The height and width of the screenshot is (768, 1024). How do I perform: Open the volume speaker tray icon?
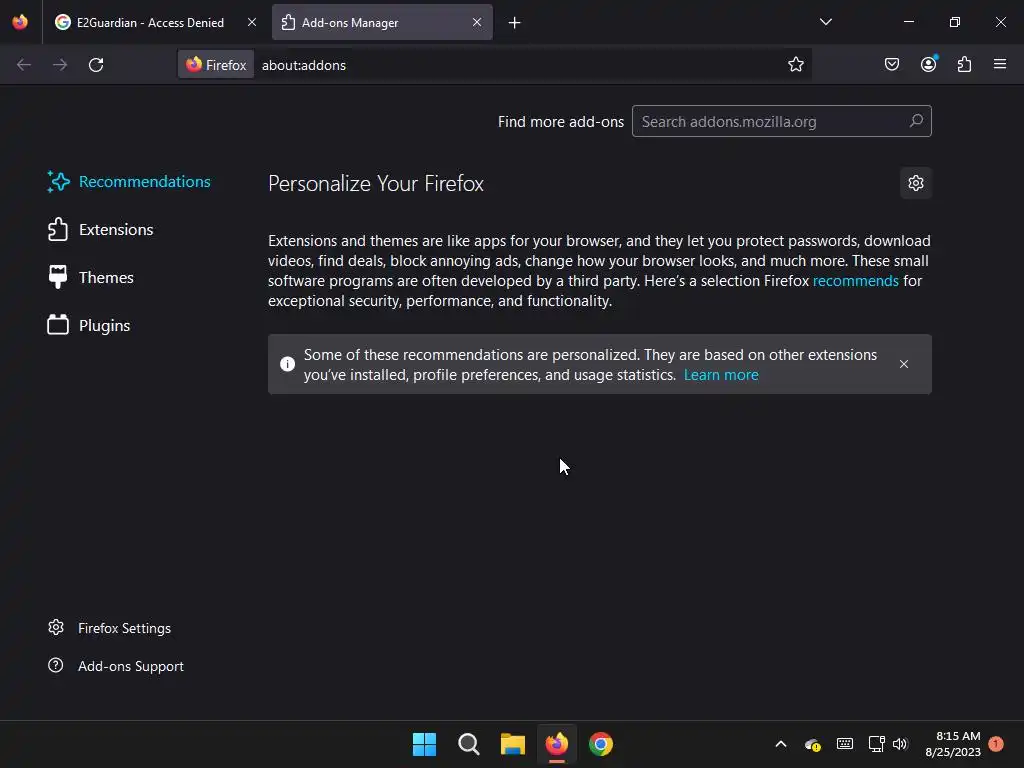click(x=900, y=744)
